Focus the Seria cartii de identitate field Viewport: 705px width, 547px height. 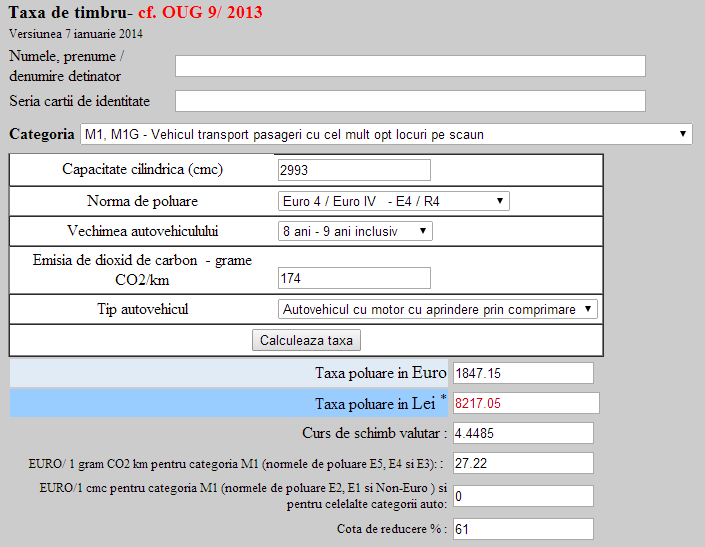click(410, 101)
